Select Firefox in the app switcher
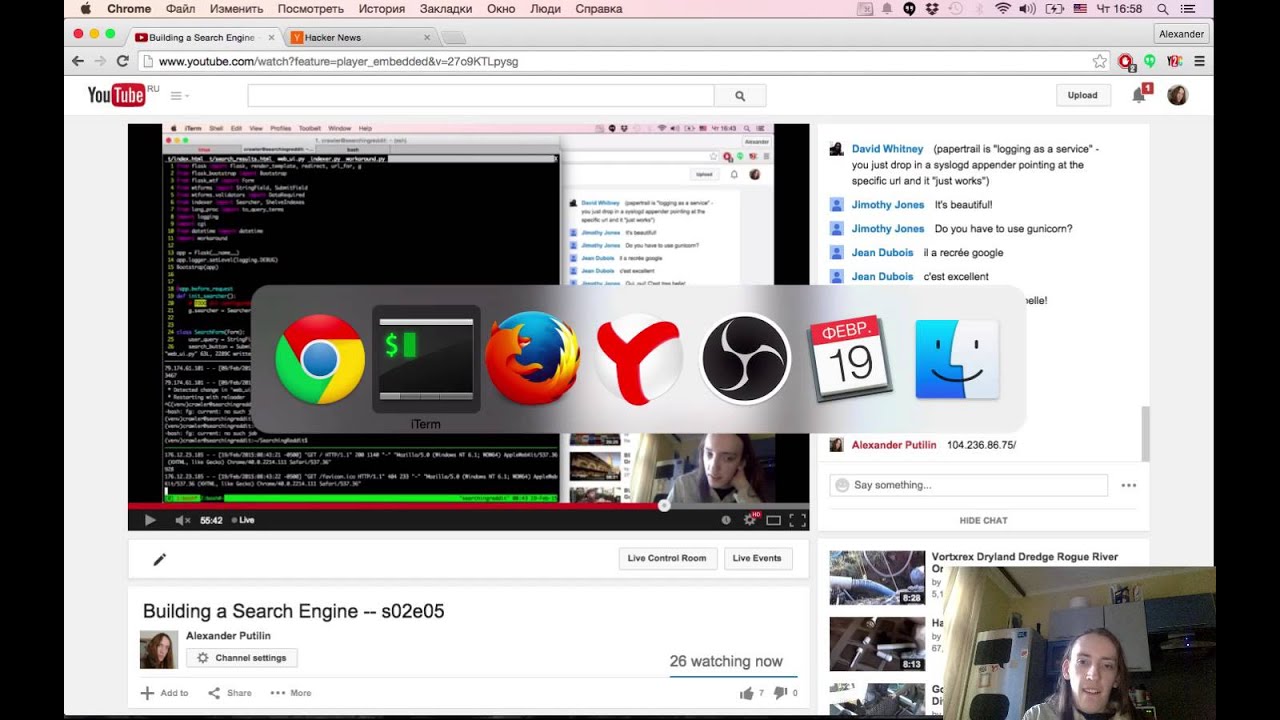The image size is (1280, 720). click(x=532, y=359)
